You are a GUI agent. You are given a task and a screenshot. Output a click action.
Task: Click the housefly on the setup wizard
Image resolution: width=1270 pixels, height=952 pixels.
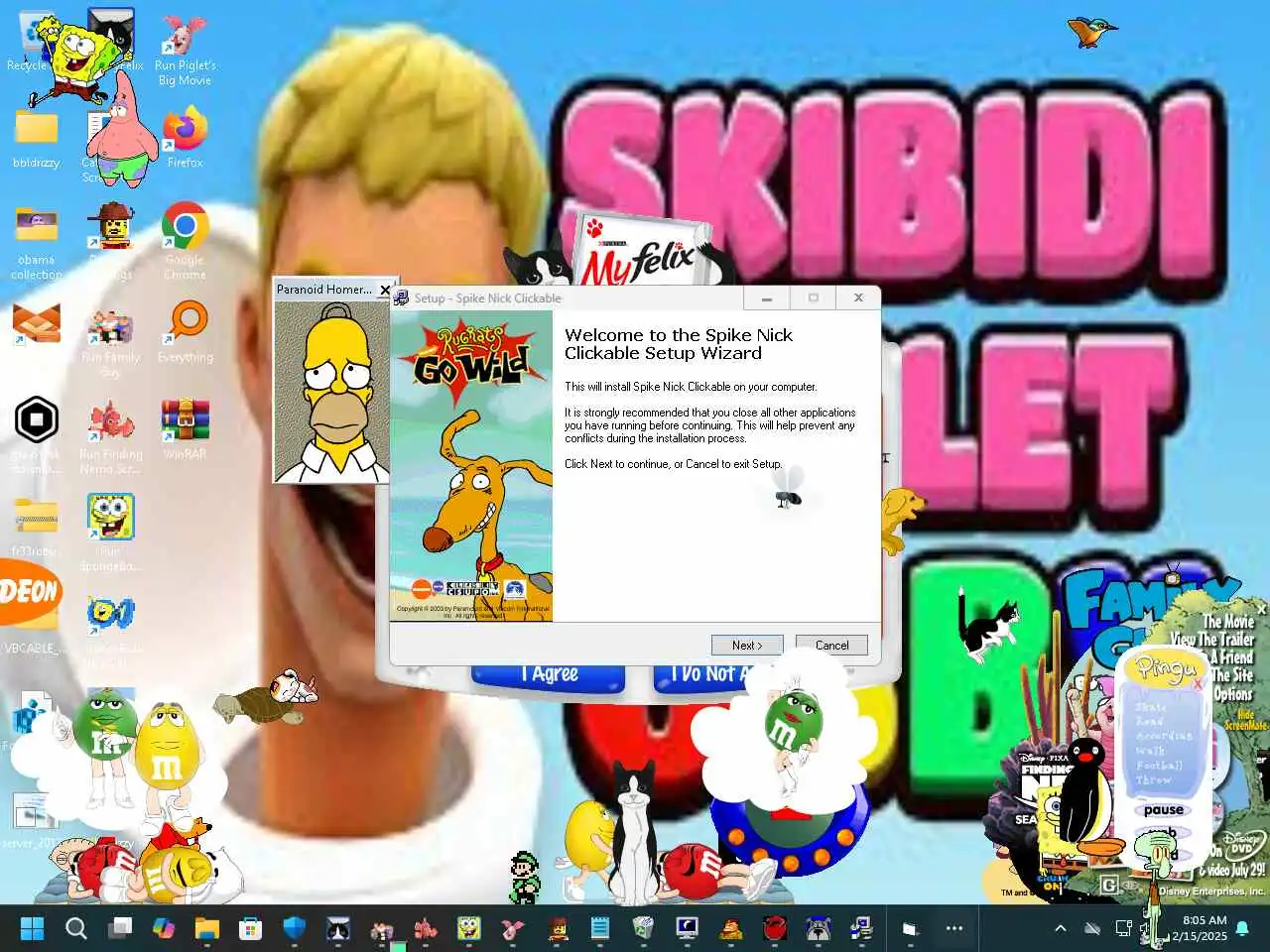[x=789, y=488]
